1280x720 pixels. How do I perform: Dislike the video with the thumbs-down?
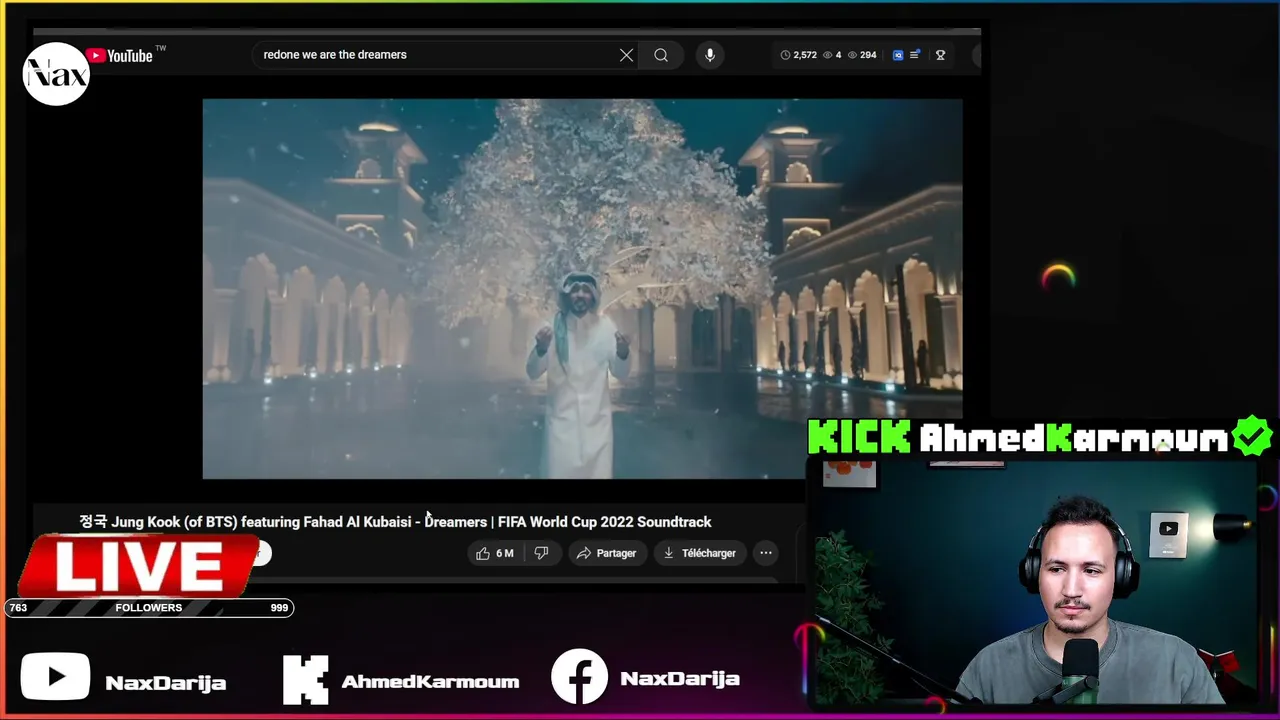541,553
